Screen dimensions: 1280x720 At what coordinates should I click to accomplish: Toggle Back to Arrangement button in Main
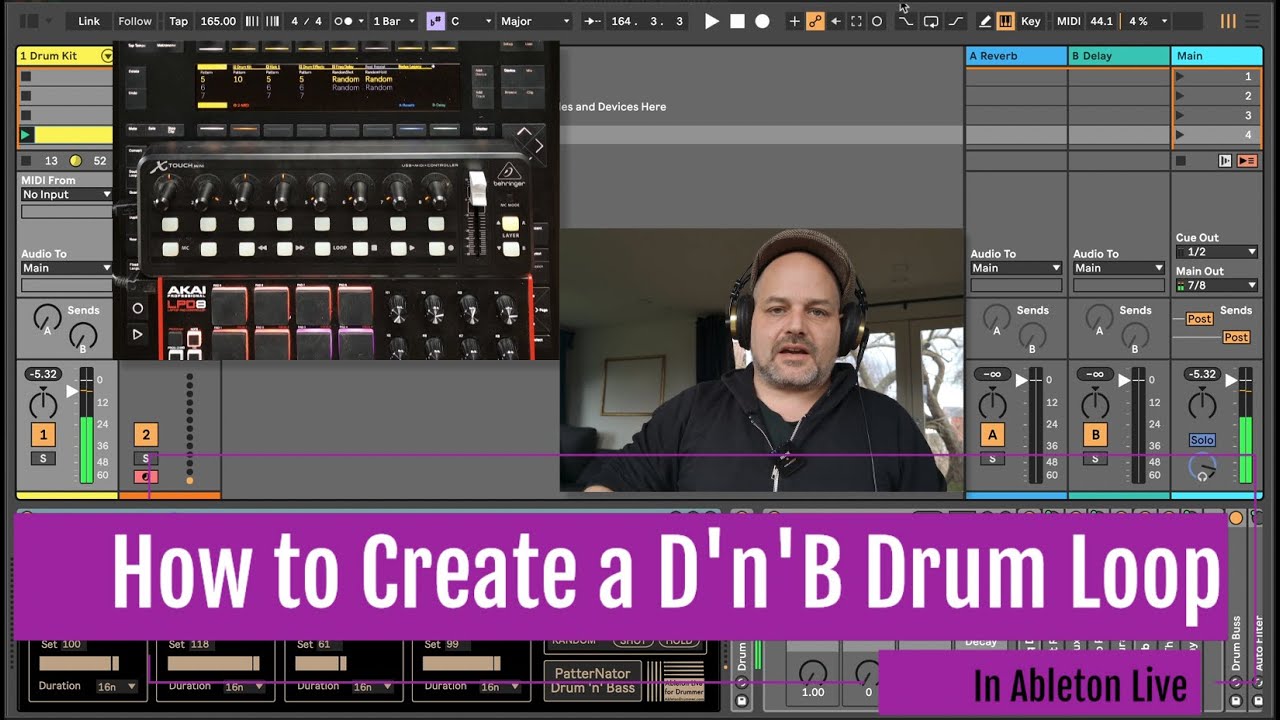pyautogui.click(x=1247, y=160)
